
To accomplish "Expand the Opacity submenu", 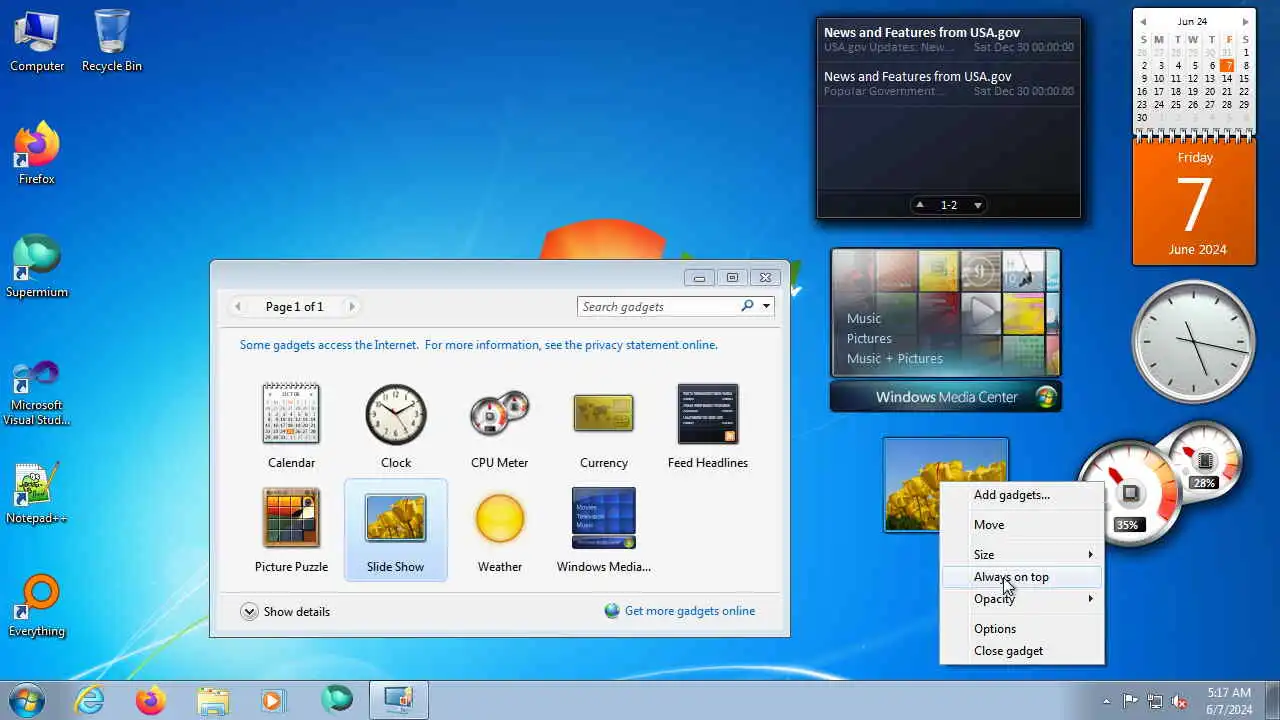I will click(x=1022, y=599).
